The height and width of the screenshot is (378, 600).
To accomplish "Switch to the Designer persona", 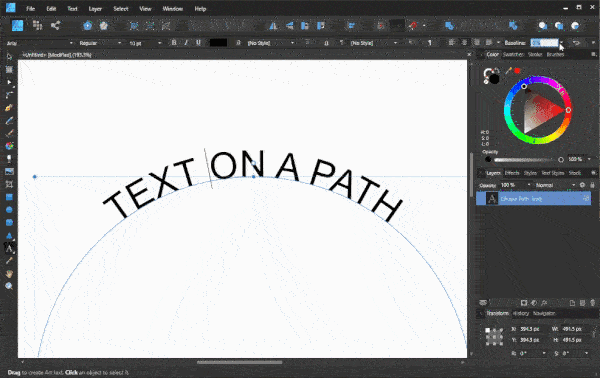I will (x=17, y=26).
